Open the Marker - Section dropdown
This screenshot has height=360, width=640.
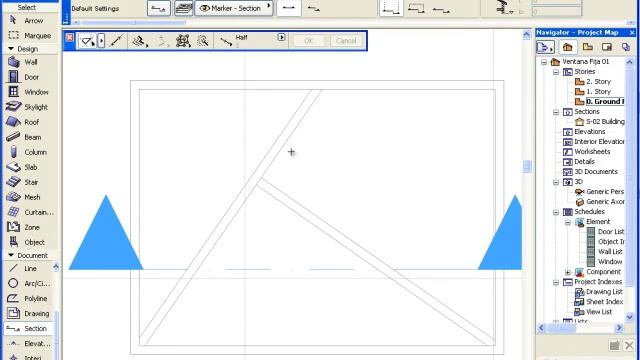tap(234, 8)
